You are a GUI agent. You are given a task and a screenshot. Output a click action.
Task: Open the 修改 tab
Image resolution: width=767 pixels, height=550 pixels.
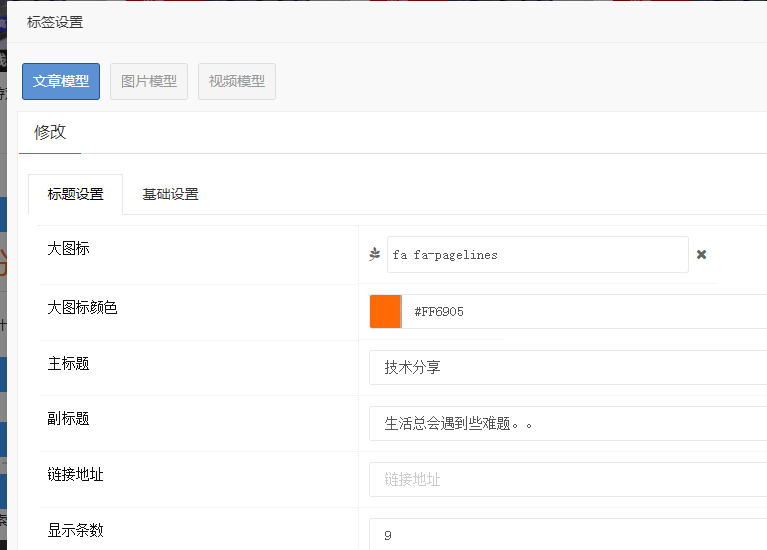(x=50, y=132)
